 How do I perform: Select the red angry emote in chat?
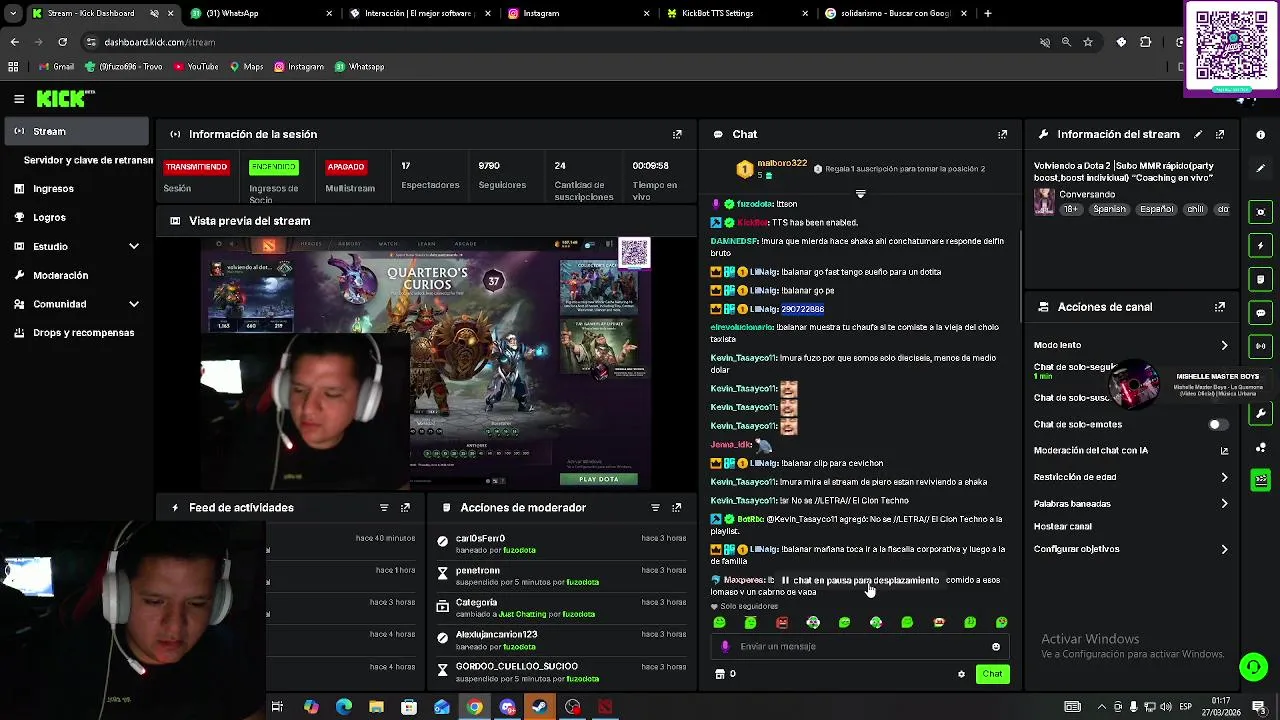(782, 622)
